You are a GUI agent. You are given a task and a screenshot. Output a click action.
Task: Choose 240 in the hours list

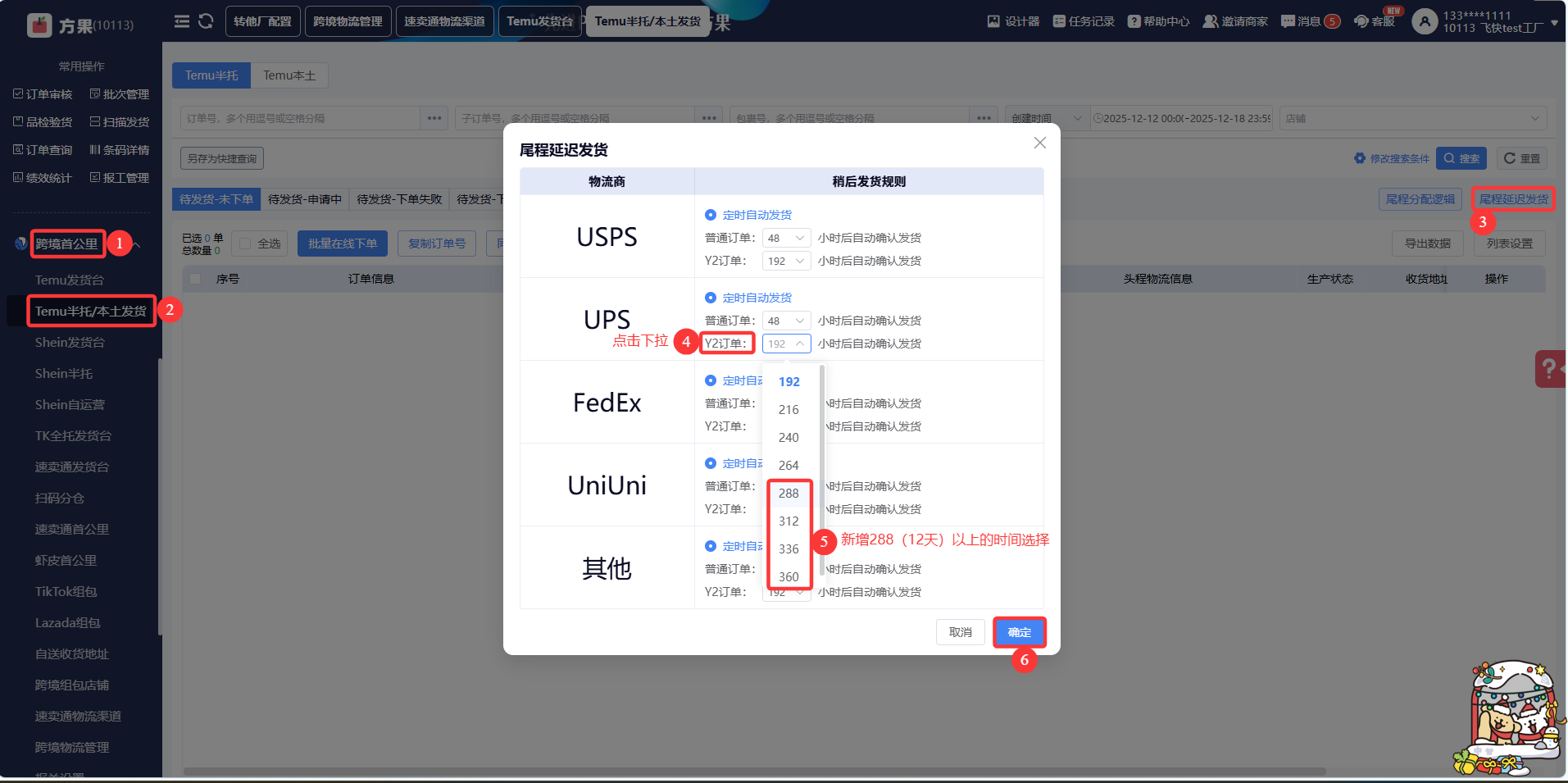(x=789, y=437)
